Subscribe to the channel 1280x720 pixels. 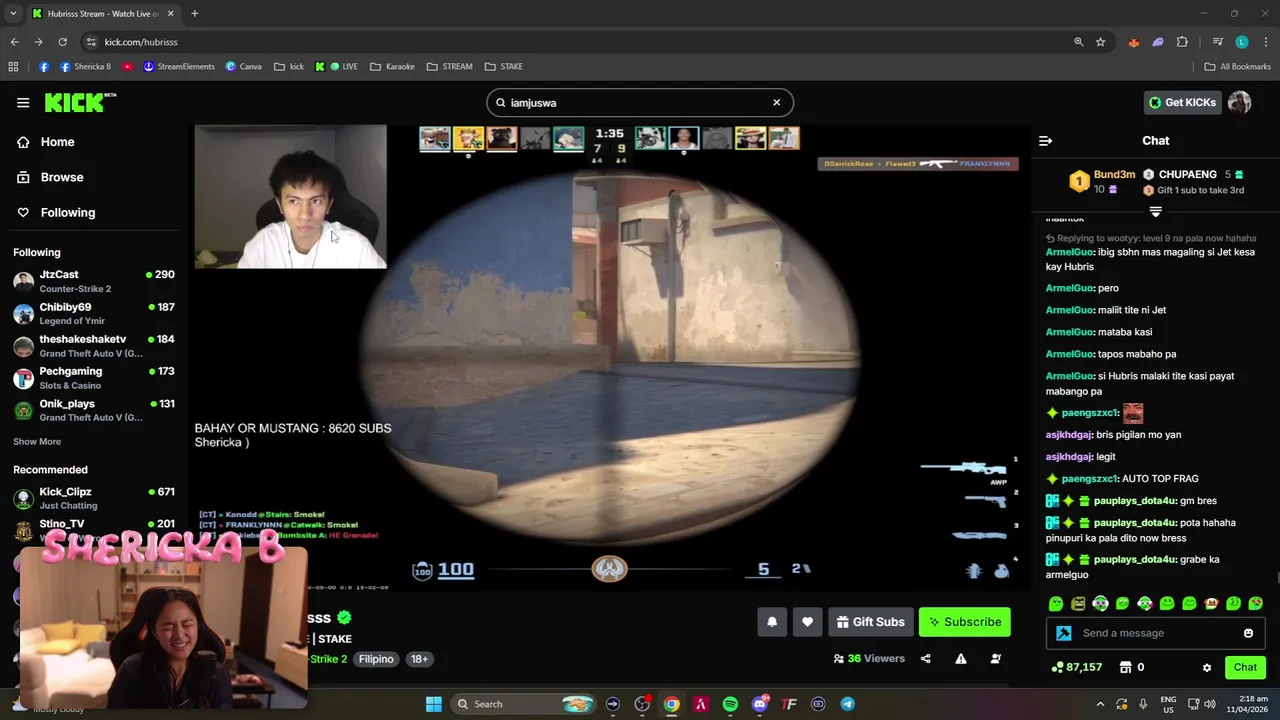coord(965,622)
